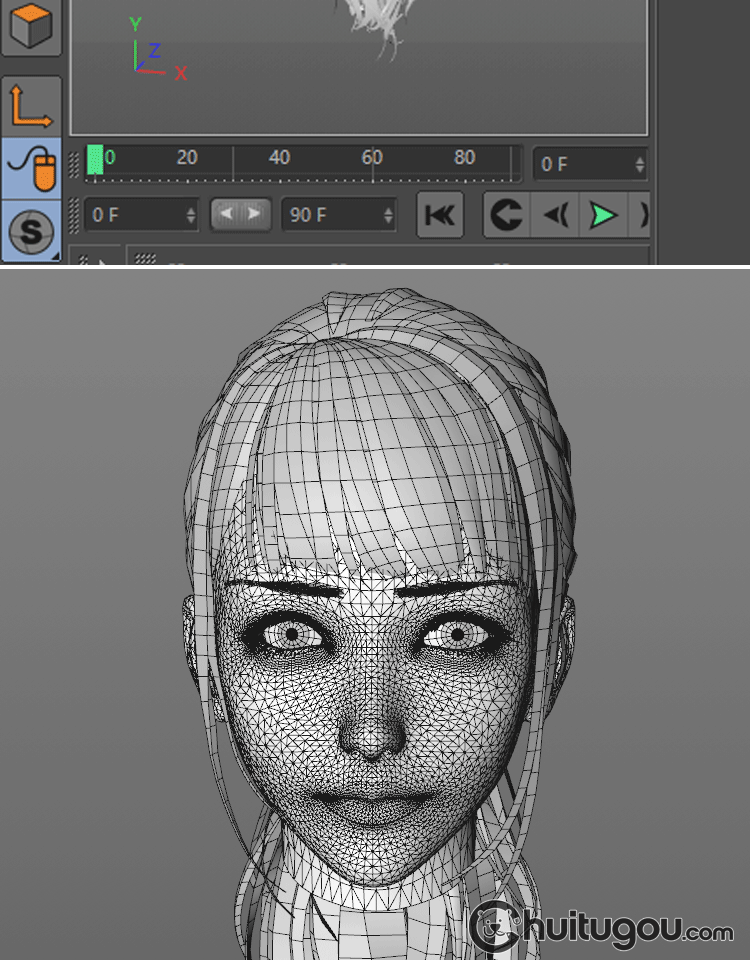Toggle the snap S icon
This screenshot has width=750, height=960.
(31, 231)
